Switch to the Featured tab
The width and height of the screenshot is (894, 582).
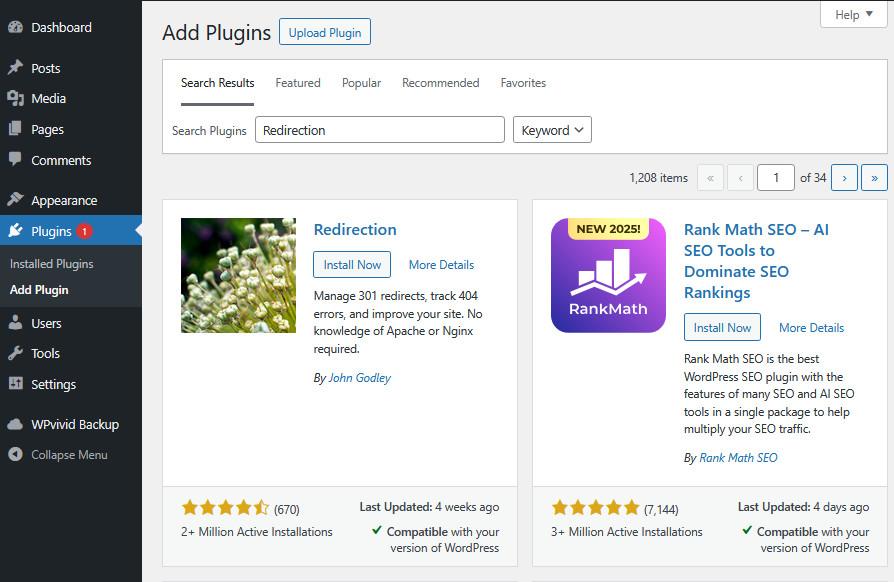tap(298, 83)
